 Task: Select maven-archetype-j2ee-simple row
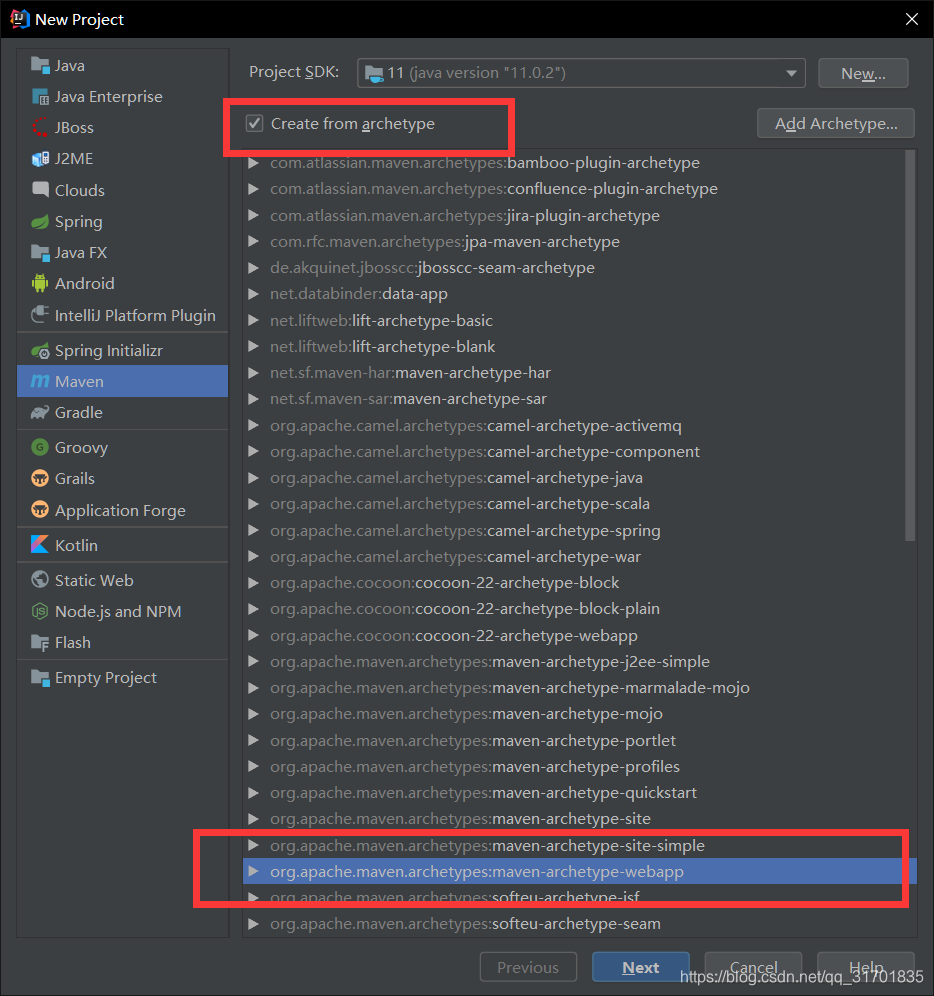579,661
